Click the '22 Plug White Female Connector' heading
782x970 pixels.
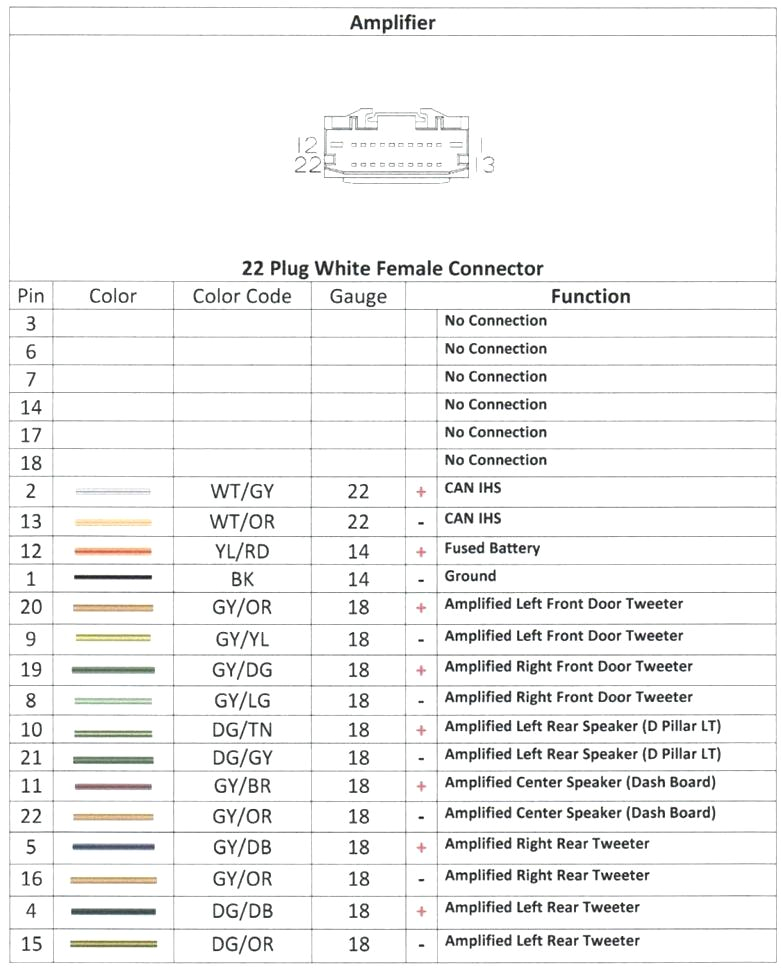pos(392,268)
